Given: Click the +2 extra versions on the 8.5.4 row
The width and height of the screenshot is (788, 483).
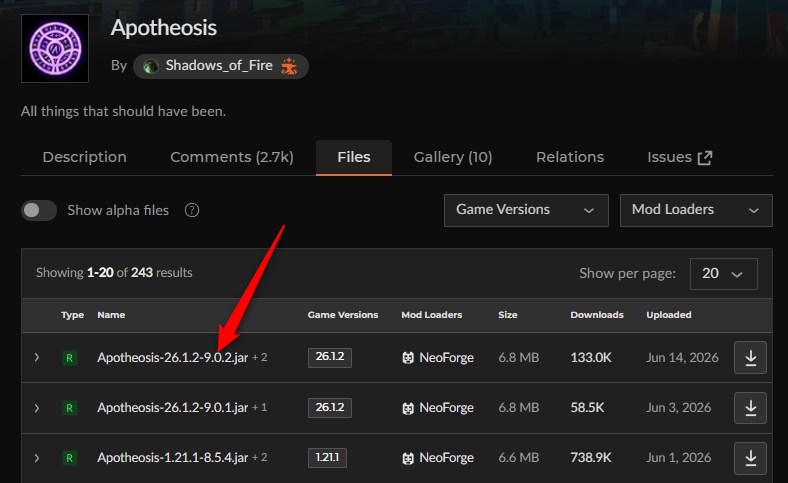Looking at the screenshot, I should point(260,457).
